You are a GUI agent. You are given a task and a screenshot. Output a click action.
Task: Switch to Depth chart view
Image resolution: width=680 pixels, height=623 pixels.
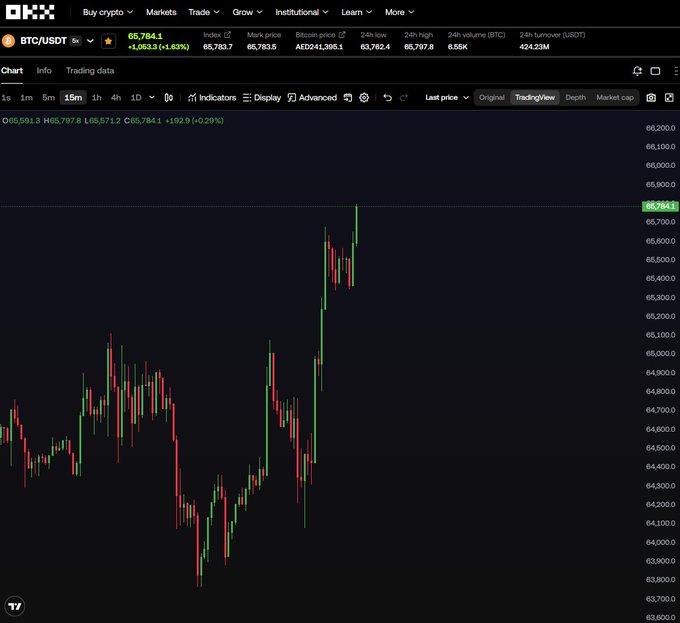(x=575, y=98)
